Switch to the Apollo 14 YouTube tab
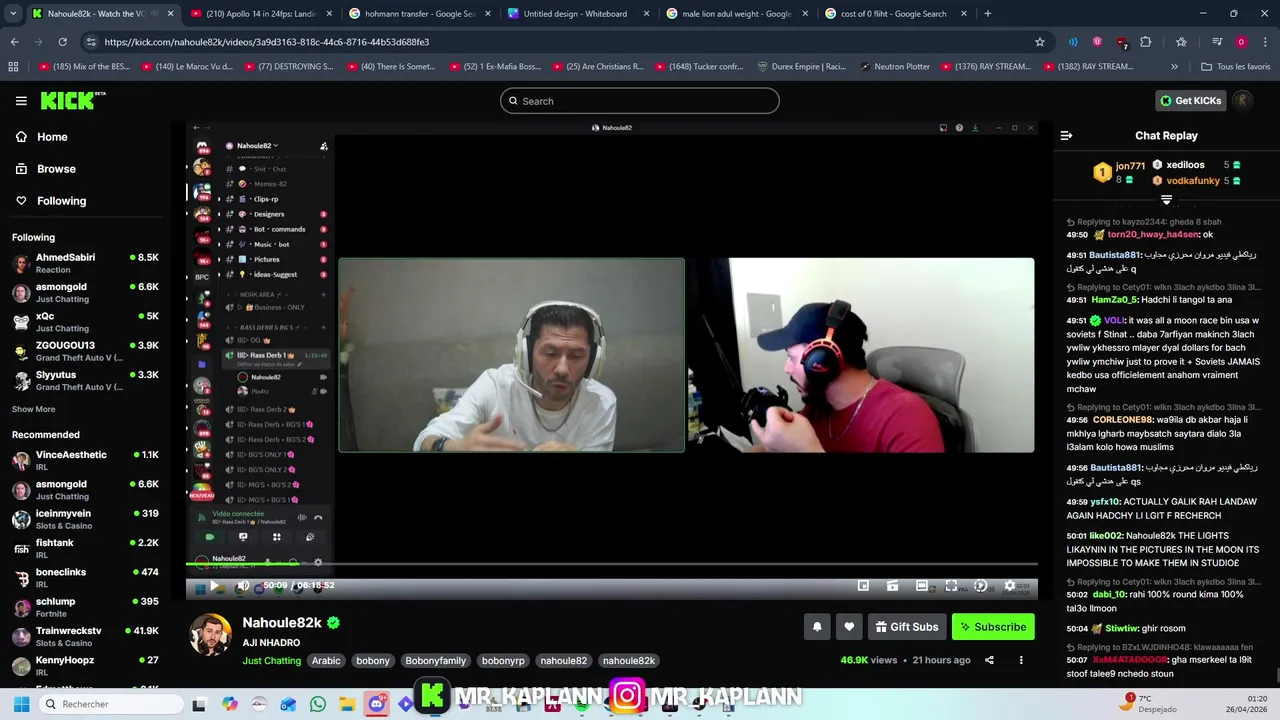Viewport: 1280px width, 720px height. click(x=259, y=14)
